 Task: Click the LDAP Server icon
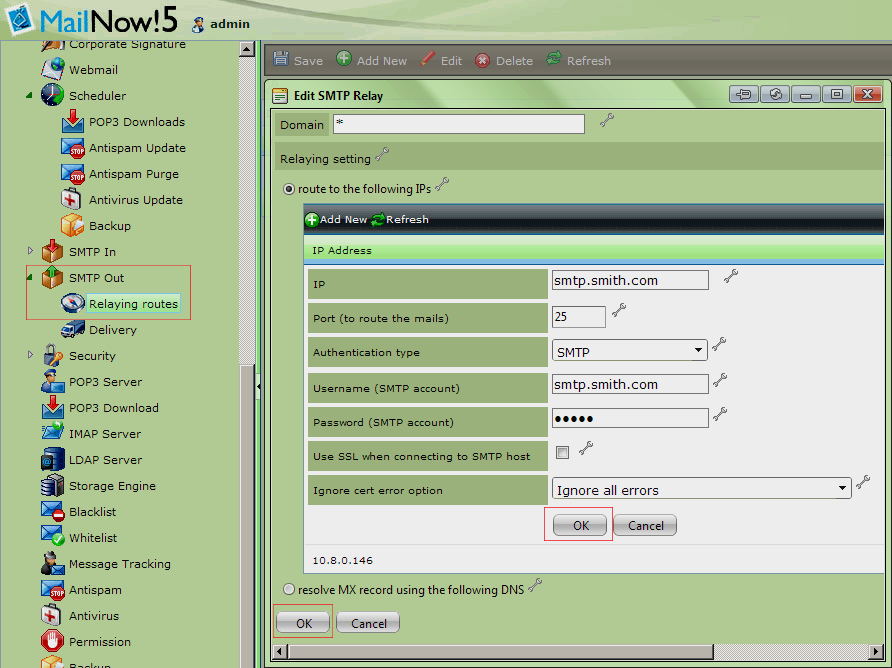tap(52, 459)
